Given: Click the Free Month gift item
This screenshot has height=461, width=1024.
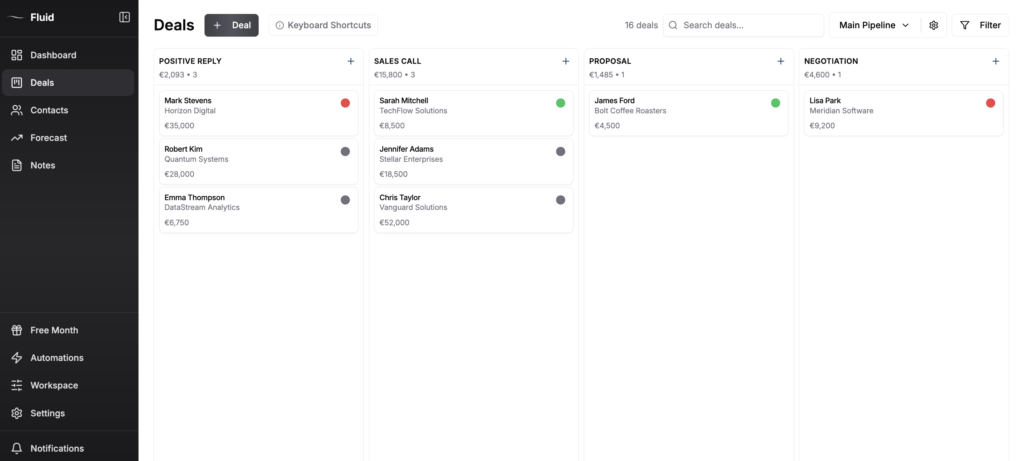Looking at the screenshot, I should click(54, 330).
